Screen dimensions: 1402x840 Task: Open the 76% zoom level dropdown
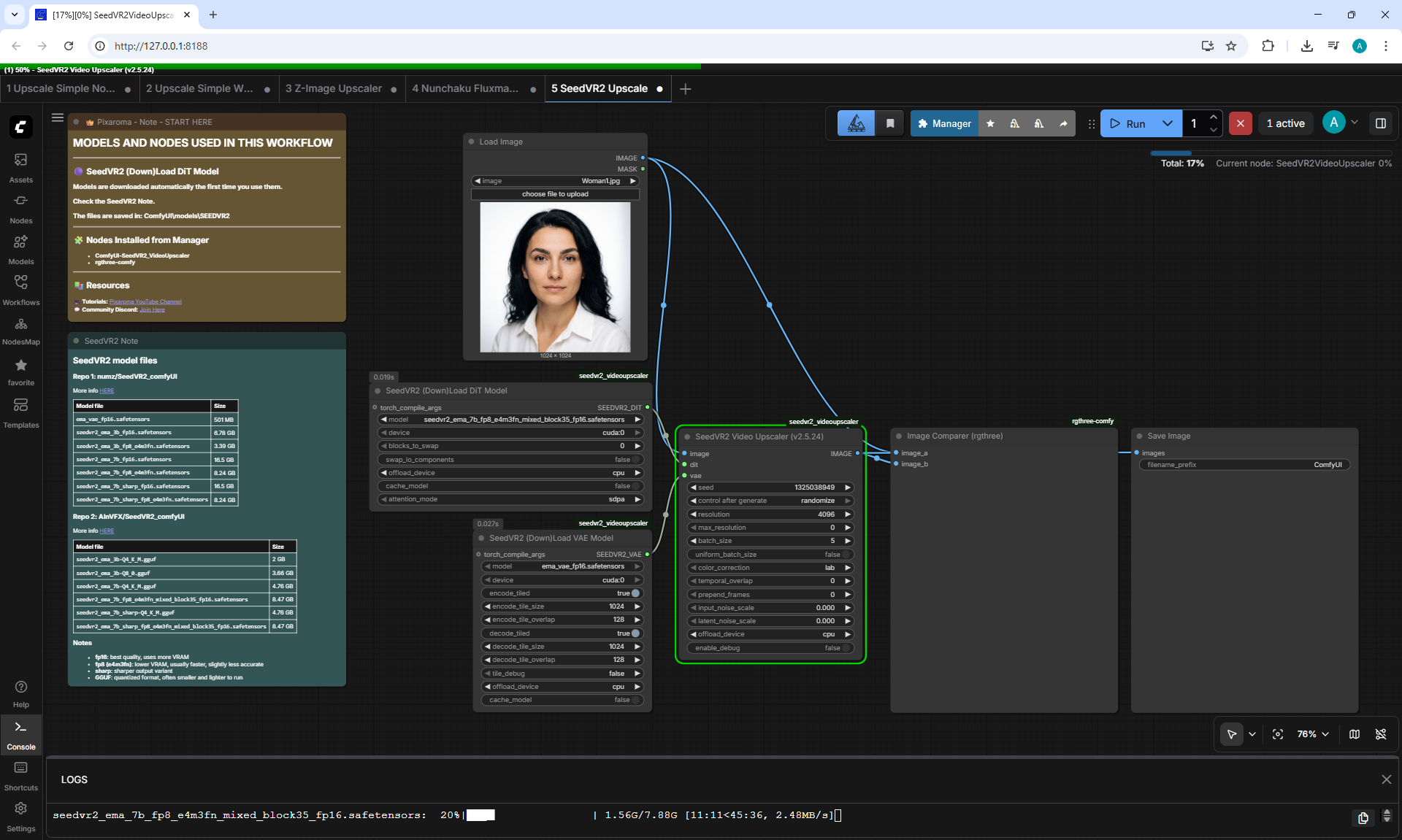click(1313, 734)
